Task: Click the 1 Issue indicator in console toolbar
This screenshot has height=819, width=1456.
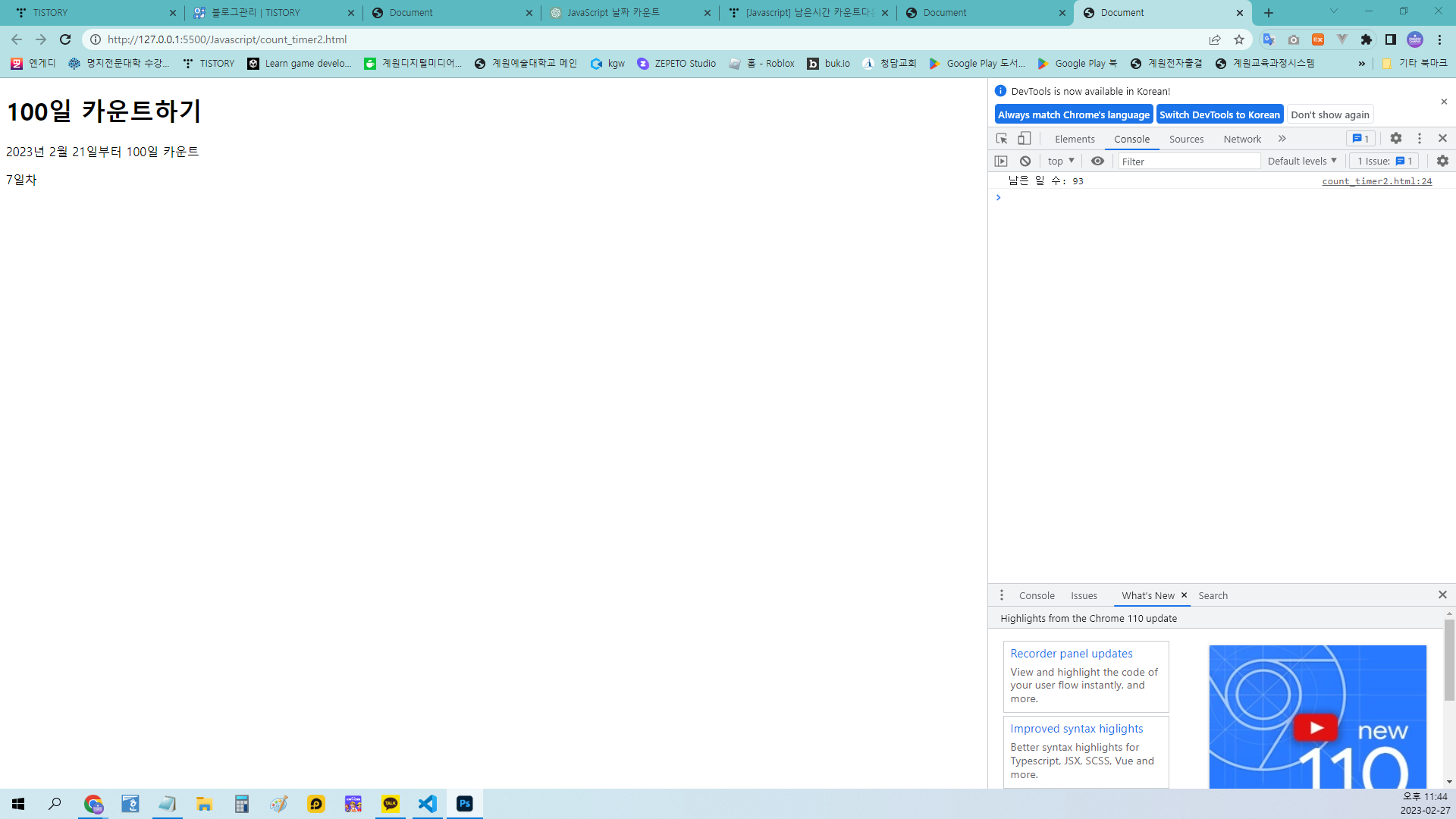Action: coord(1385,161)
